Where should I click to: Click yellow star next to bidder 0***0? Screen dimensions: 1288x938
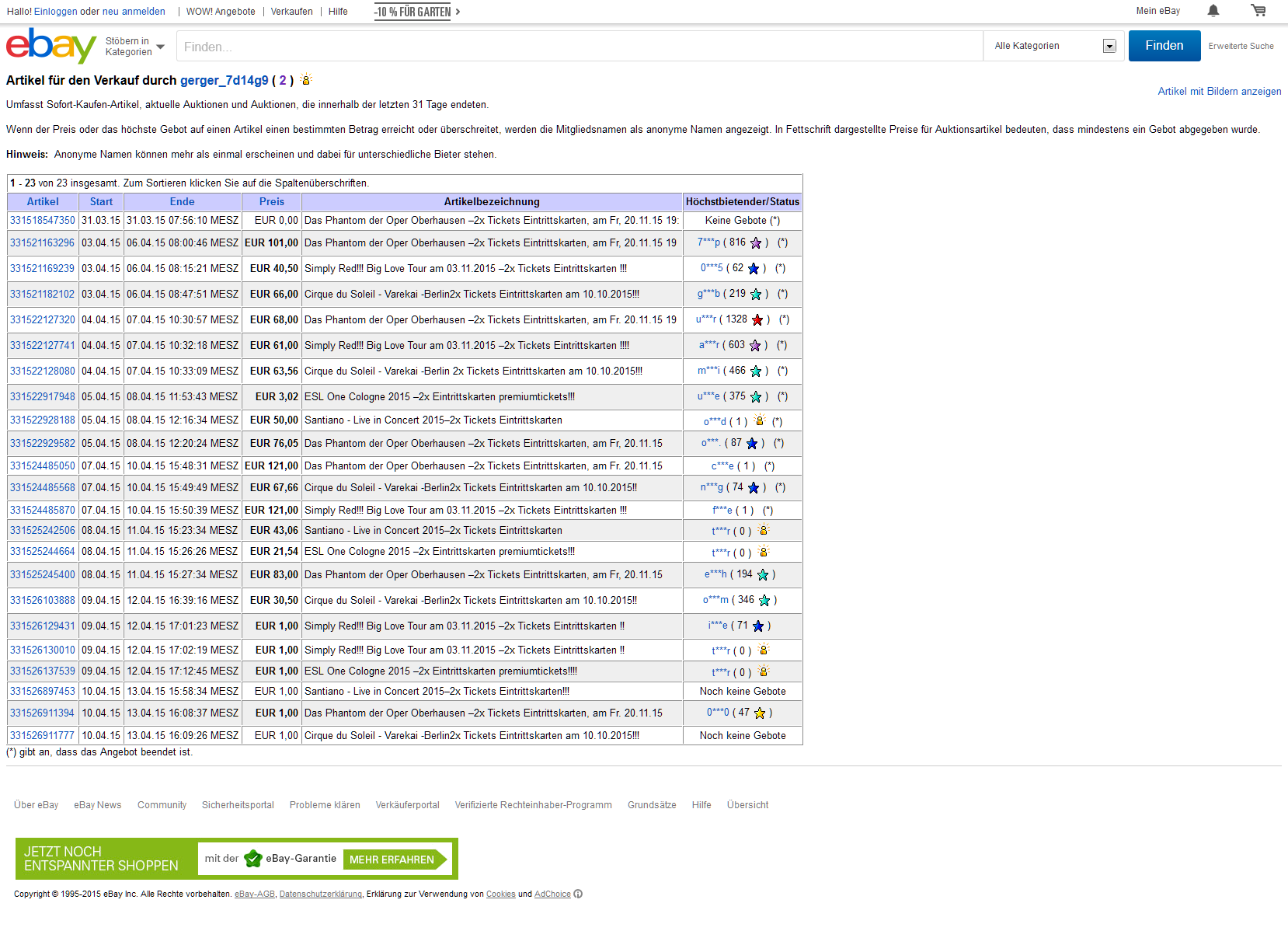pos(760,713)
